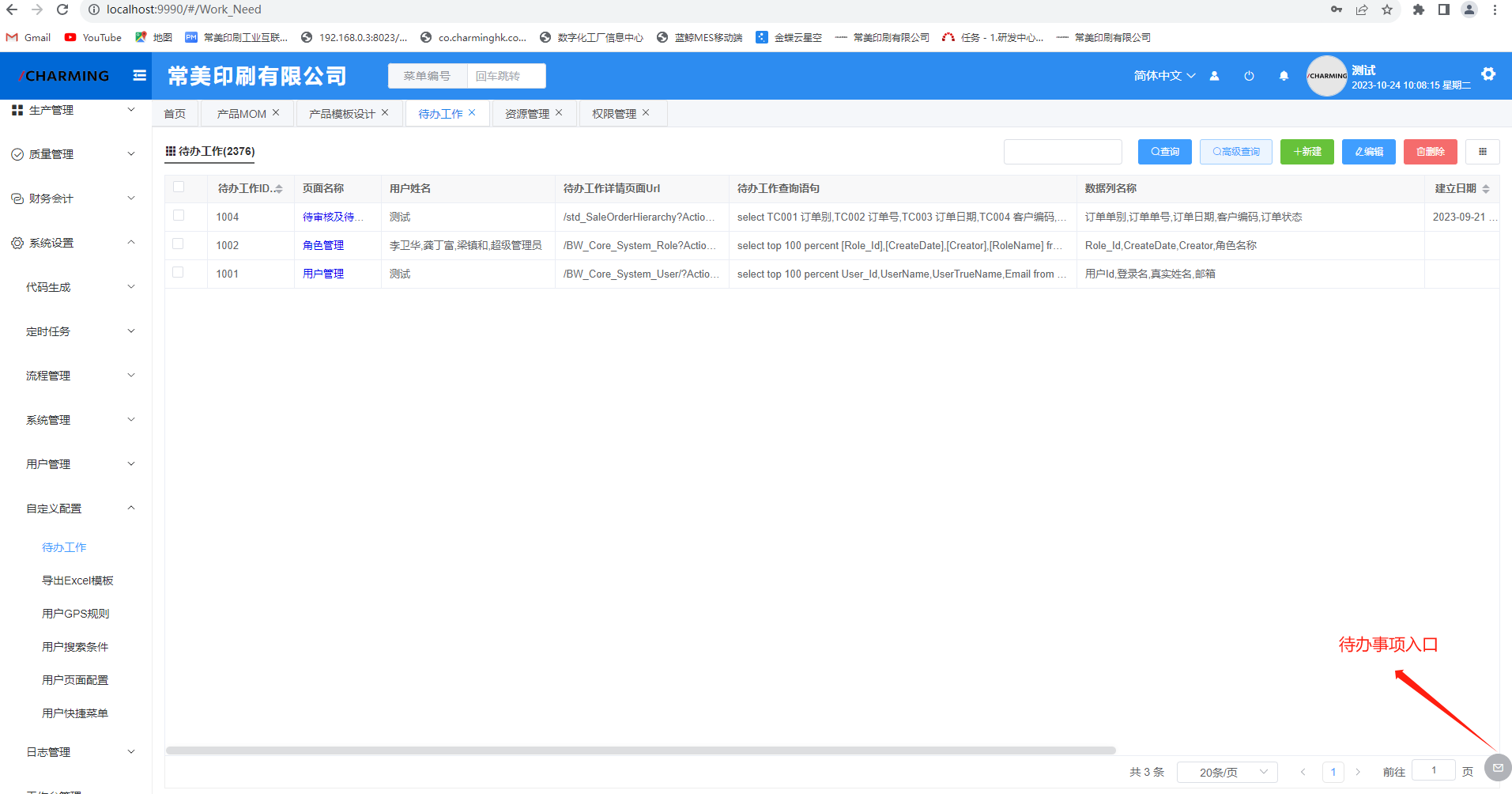Click the round CHARMING avatar image

point(1327,76)
